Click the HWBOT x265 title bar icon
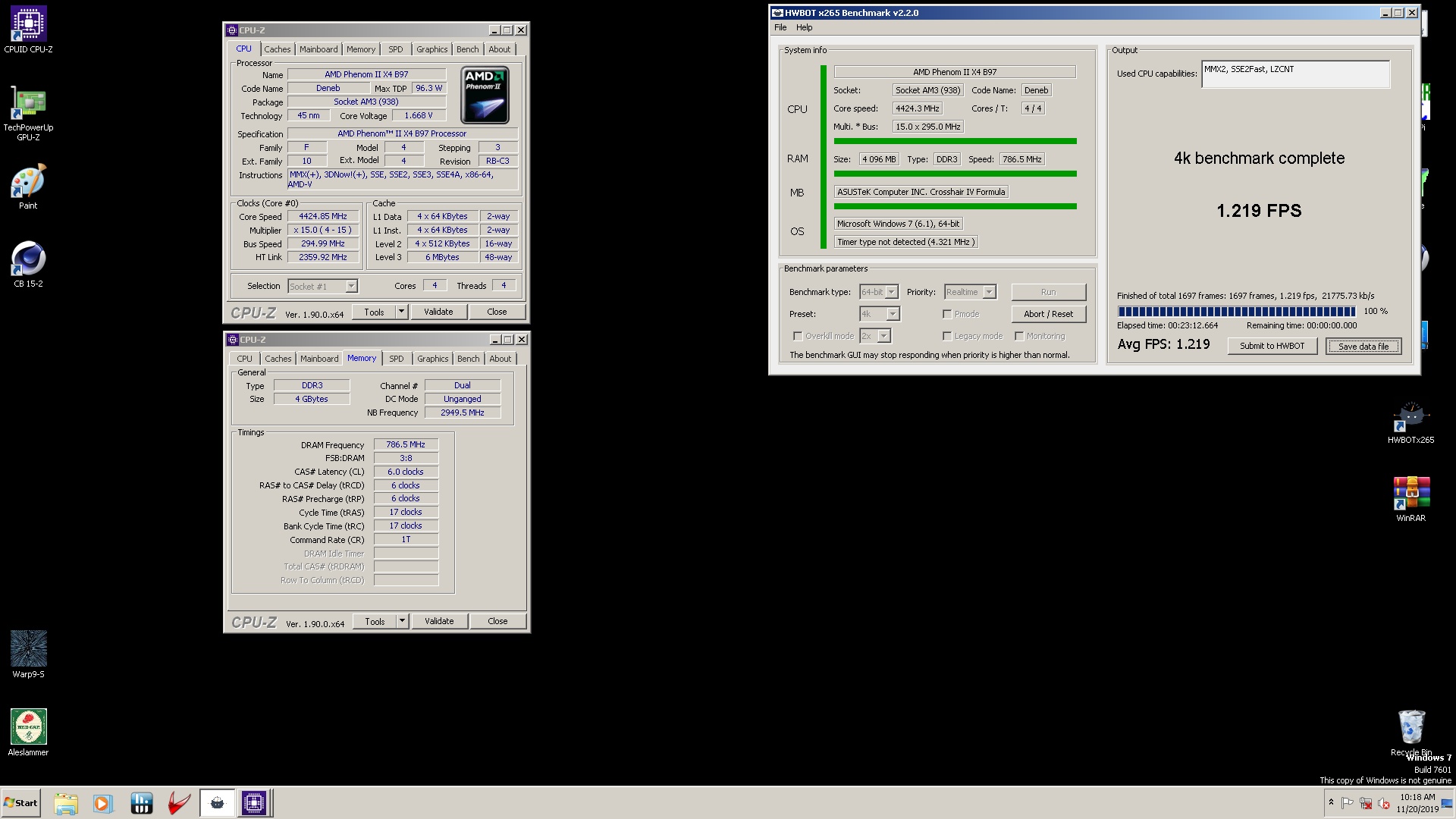Screen dimensions: 1456x819 tap(777, 13)
